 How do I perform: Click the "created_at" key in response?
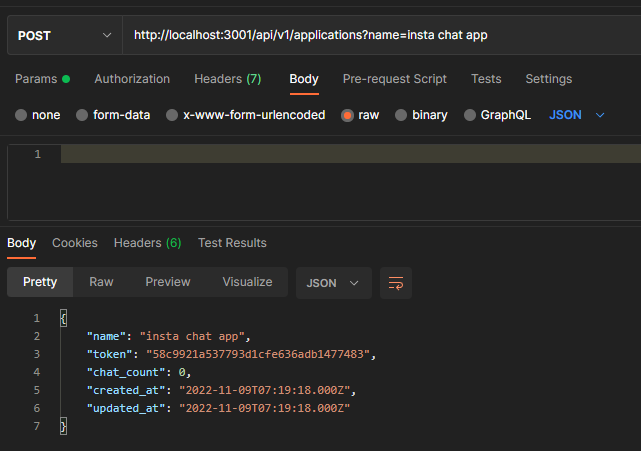point(126,390)
